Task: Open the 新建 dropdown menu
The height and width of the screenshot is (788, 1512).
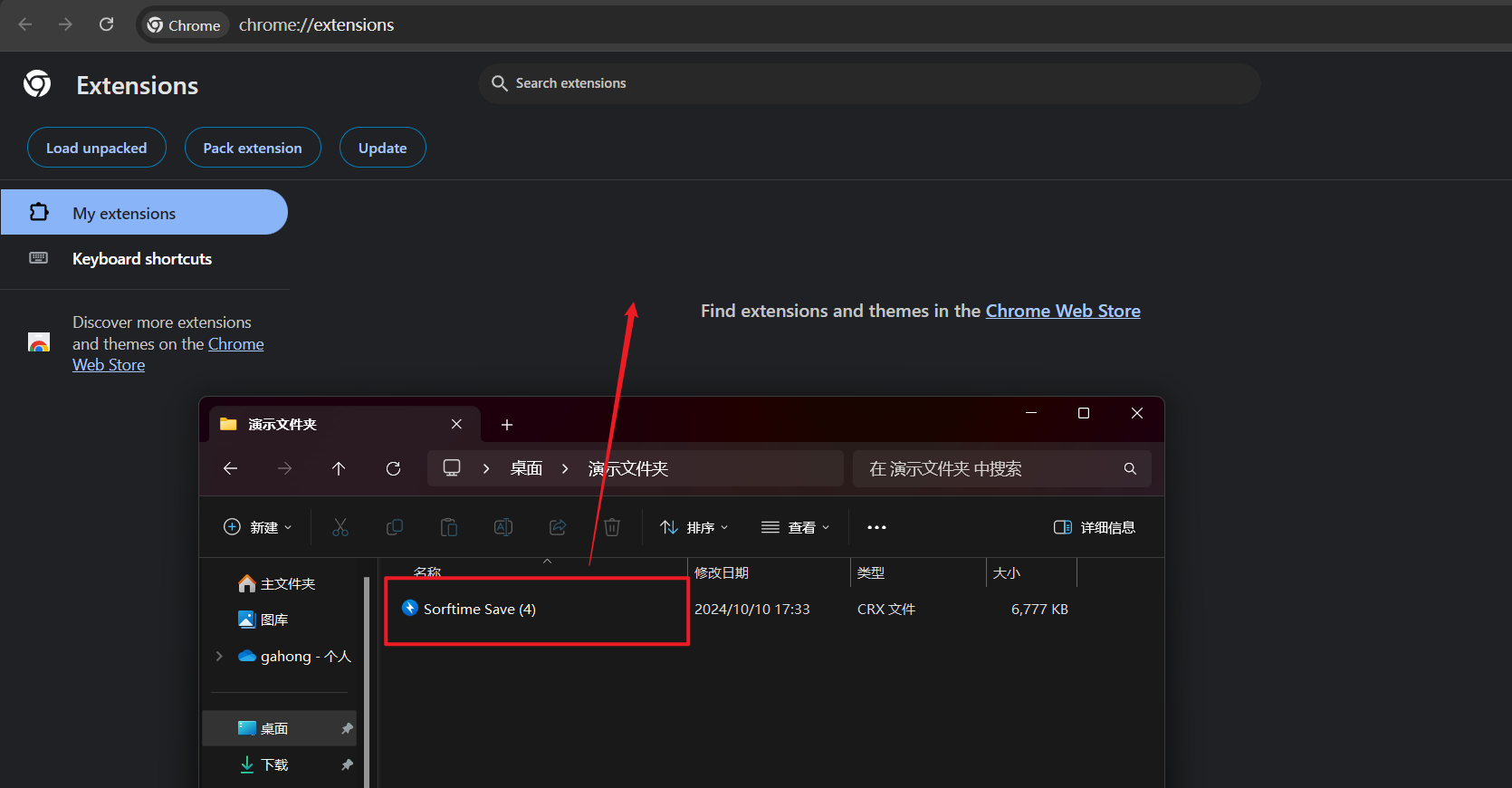Action: click(258, 527)
